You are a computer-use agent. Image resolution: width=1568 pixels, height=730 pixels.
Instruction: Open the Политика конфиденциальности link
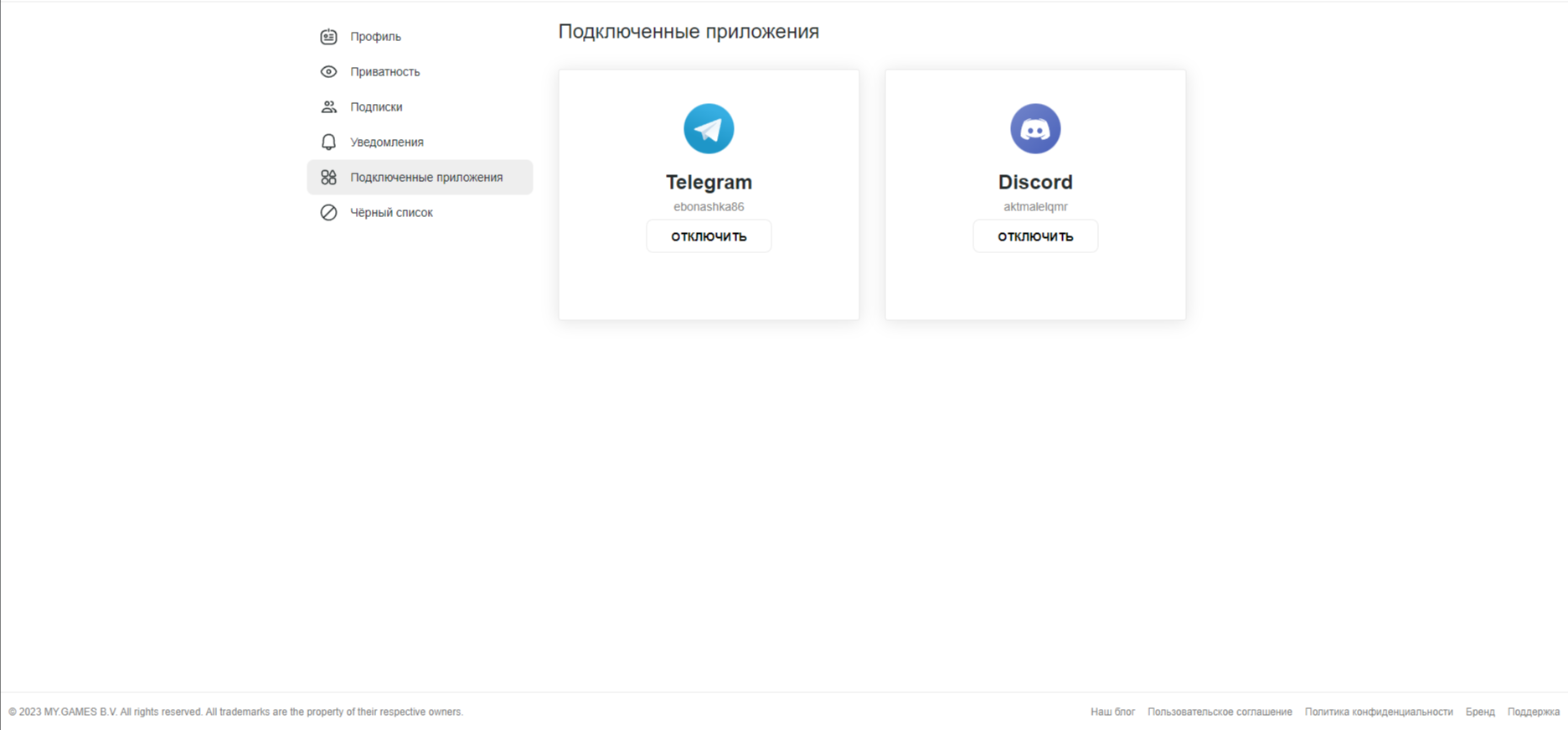pyautogui.click(x=1379, y=712)
